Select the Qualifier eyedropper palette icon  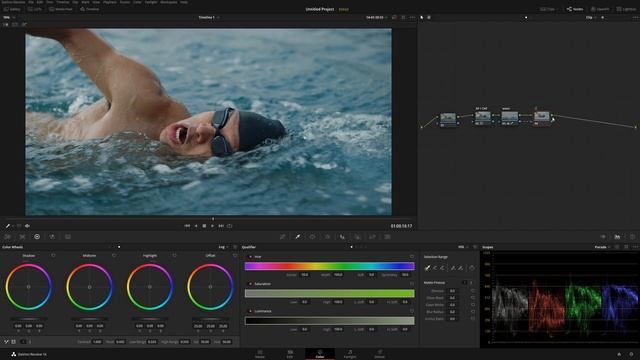298,237
